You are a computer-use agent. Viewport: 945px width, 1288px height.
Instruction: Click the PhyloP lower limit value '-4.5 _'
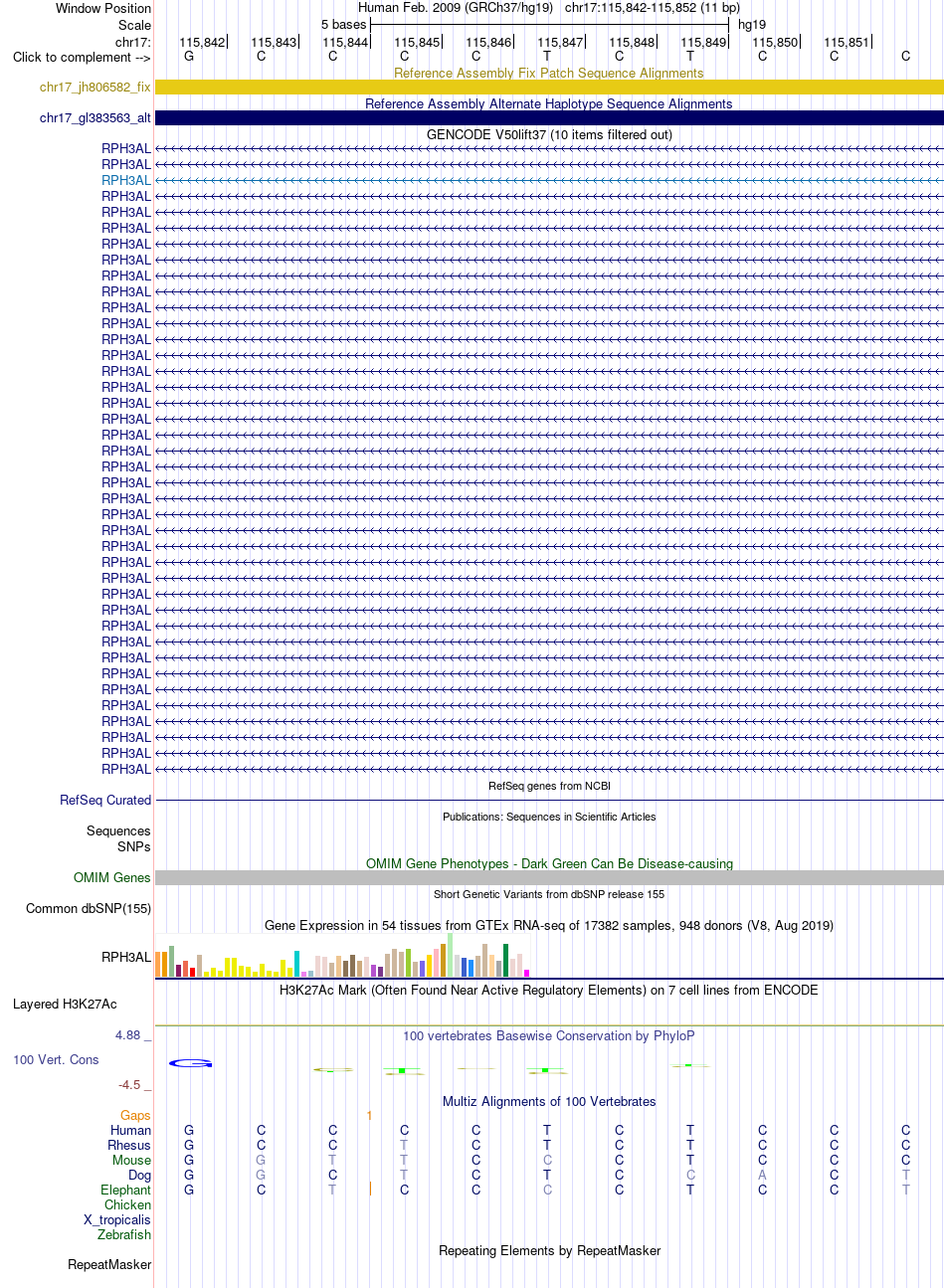tap(134, 1084)
